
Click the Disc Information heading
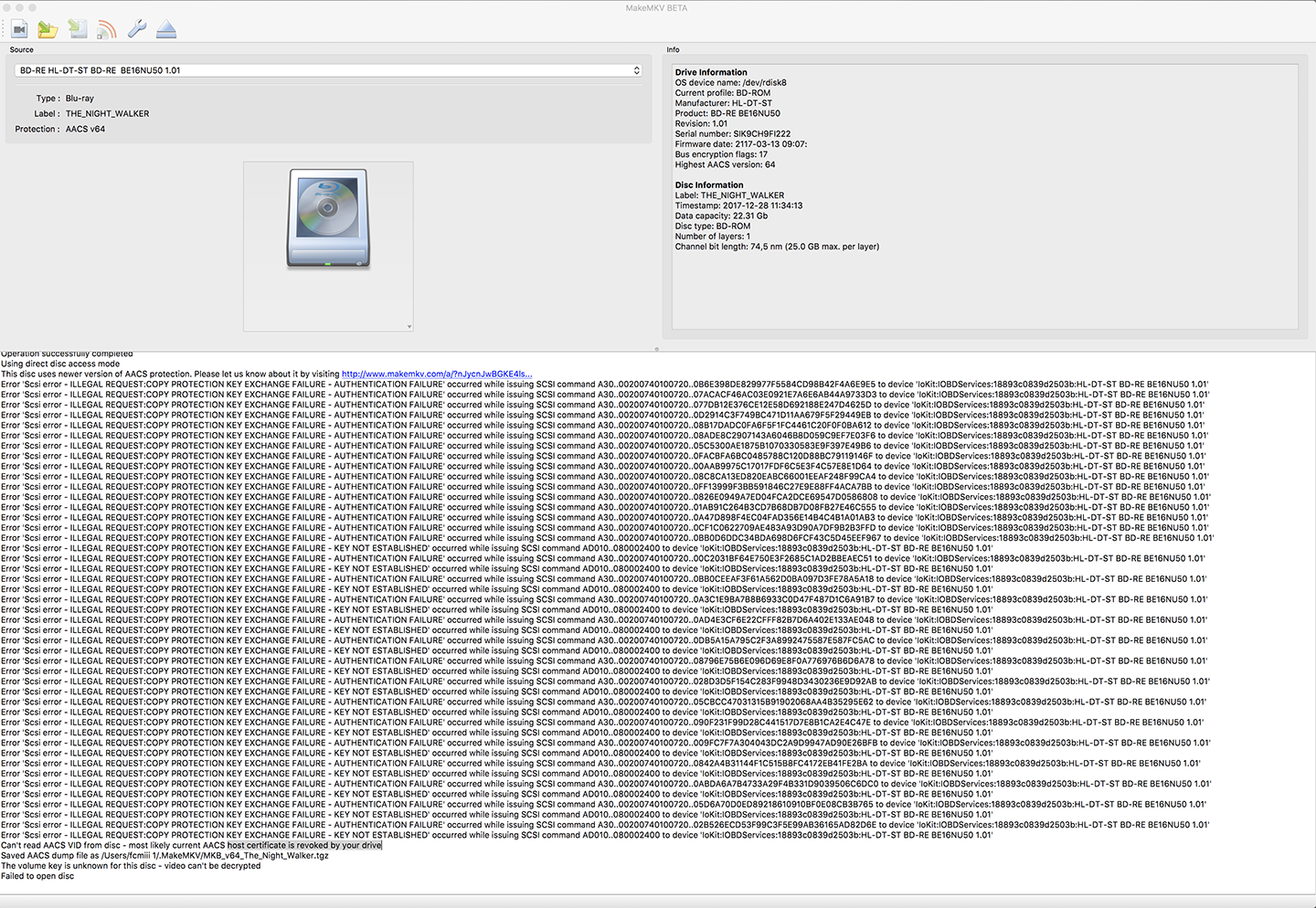coord(709,185)
